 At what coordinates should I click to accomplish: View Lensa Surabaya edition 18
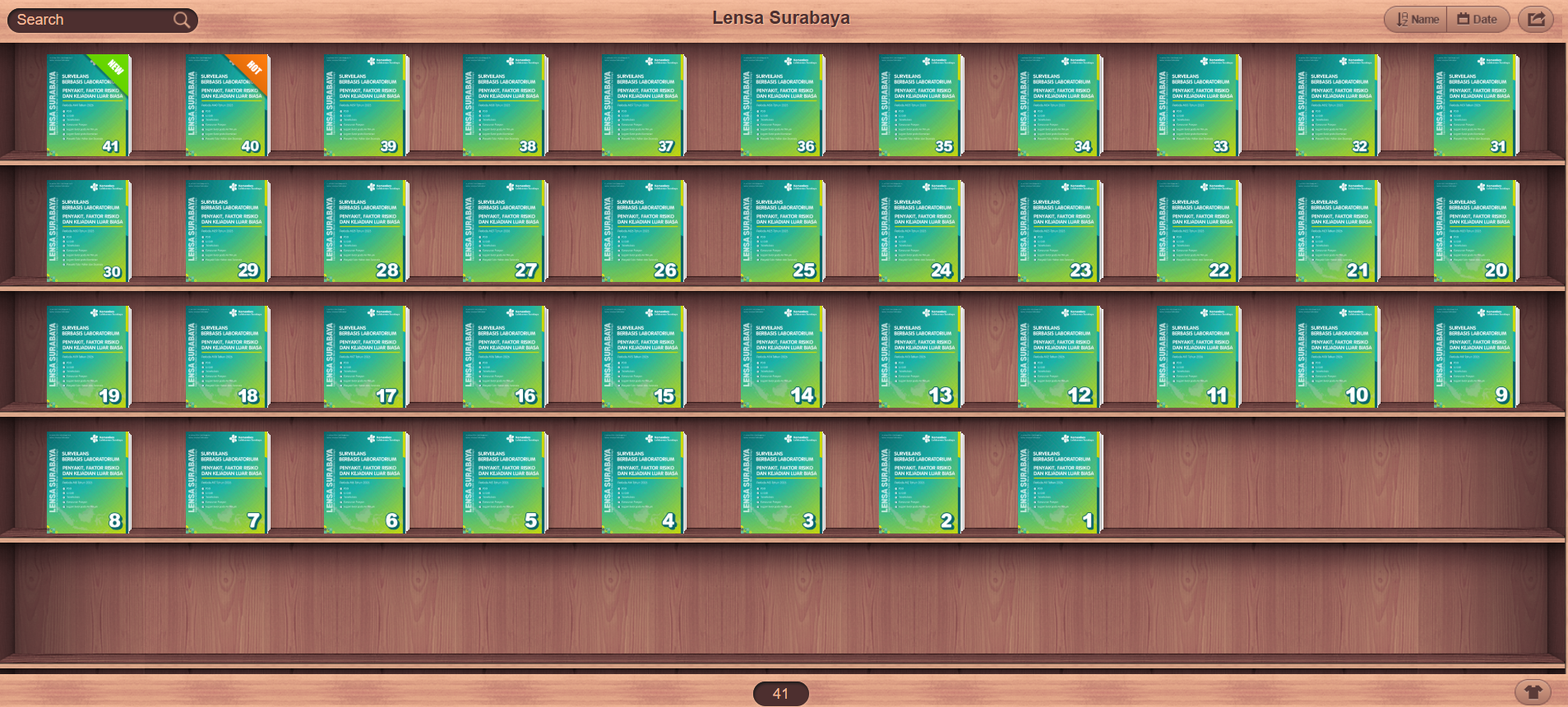point(228,357)
